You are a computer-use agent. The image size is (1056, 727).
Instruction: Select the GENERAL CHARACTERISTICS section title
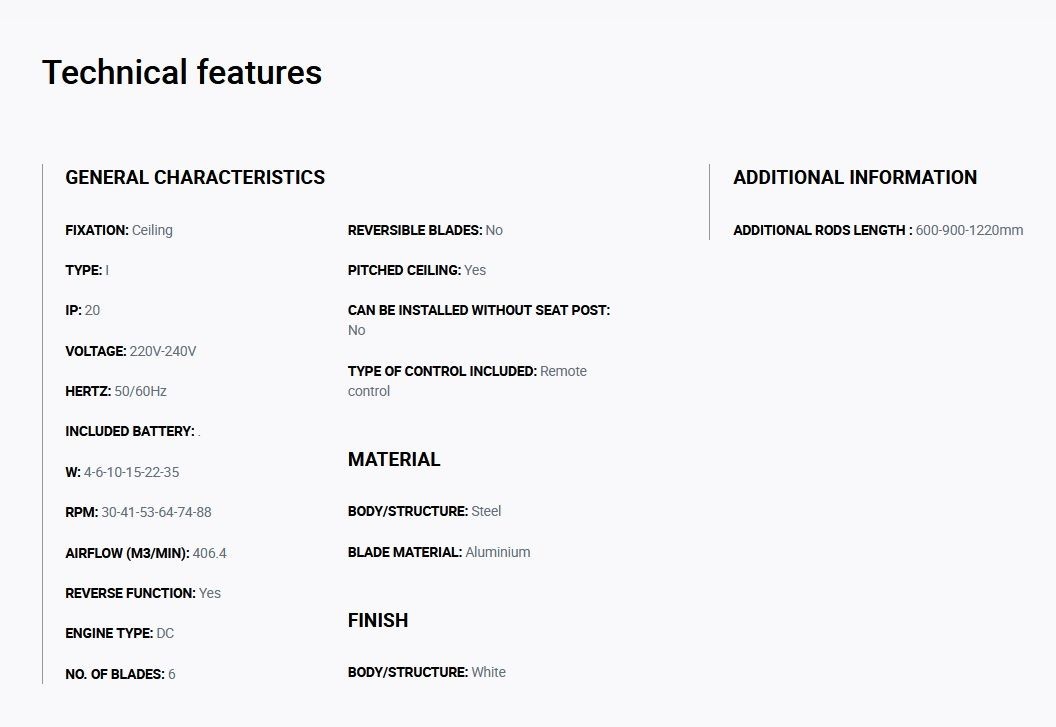tap(195, 177)
